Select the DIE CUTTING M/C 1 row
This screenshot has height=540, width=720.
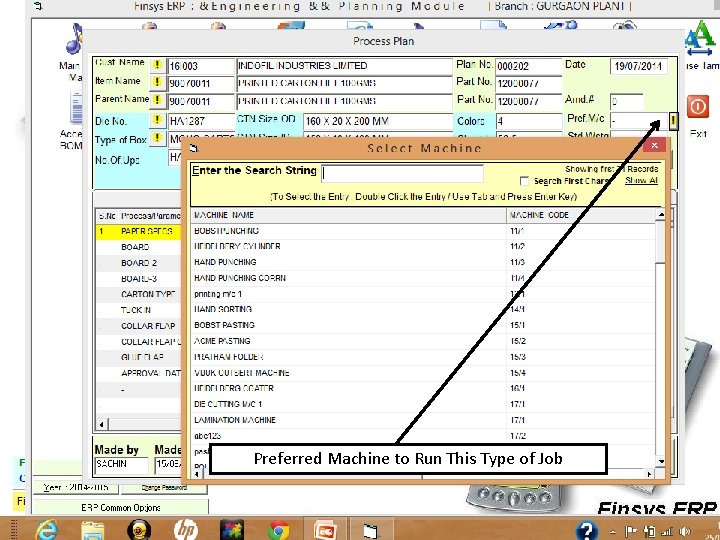click(423, 404)
